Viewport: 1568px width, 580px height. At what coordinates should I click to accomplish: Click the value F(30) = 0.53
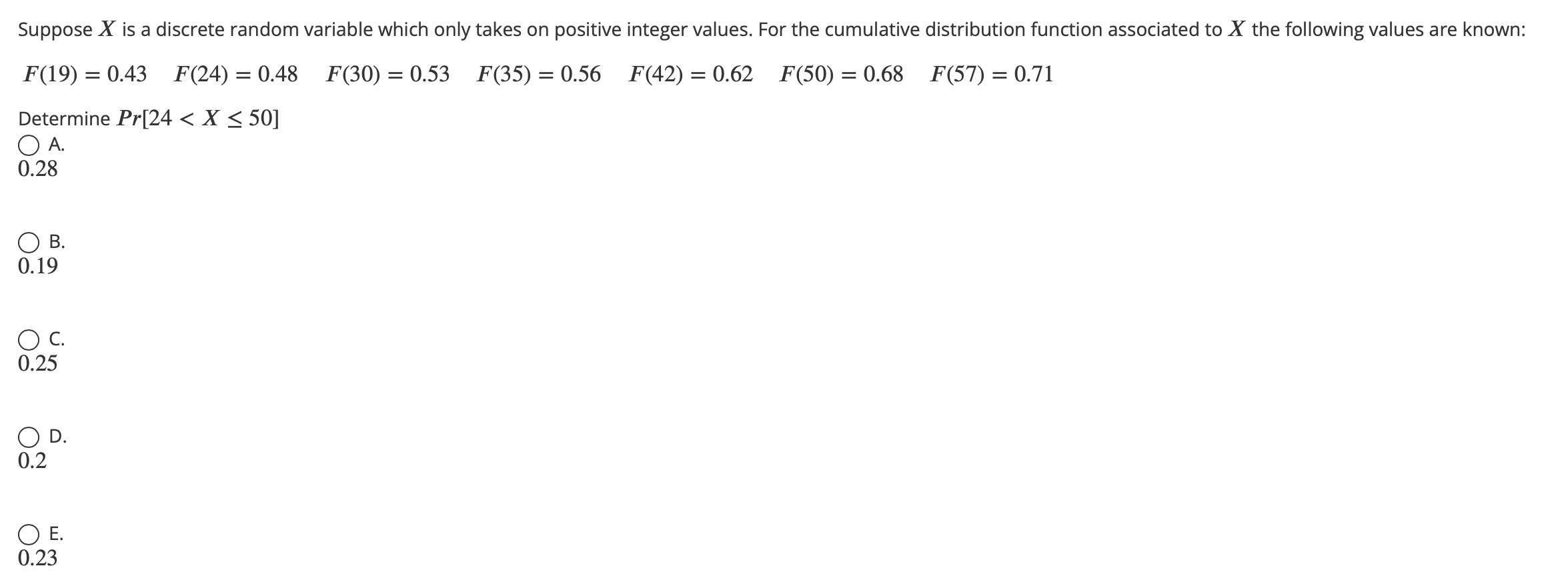(387, 75)
